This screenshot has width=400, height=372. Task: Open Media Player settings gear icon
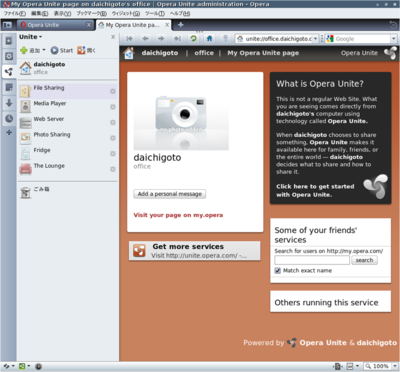[113, 107]
